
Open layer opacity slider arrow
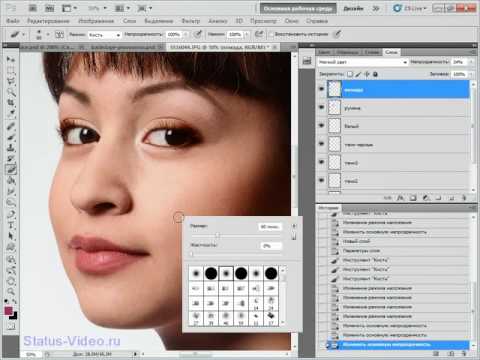(471, 62)
